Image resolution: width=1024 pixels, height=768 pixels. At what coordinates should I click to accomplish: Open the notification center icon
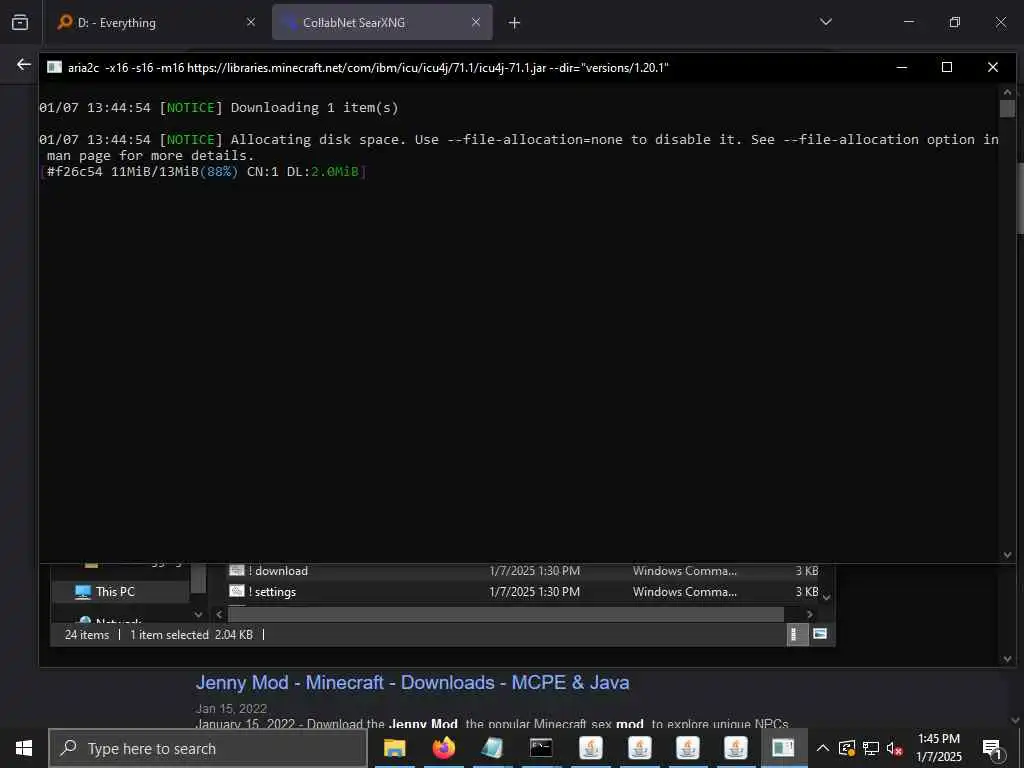coord(992,748)
